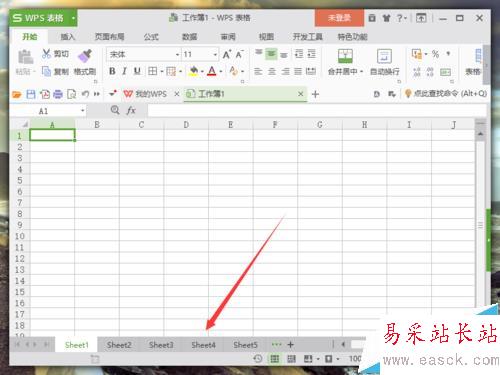Open the Page Layout ribbon tab
Viewport: 500px width, 375px height.
109,37
